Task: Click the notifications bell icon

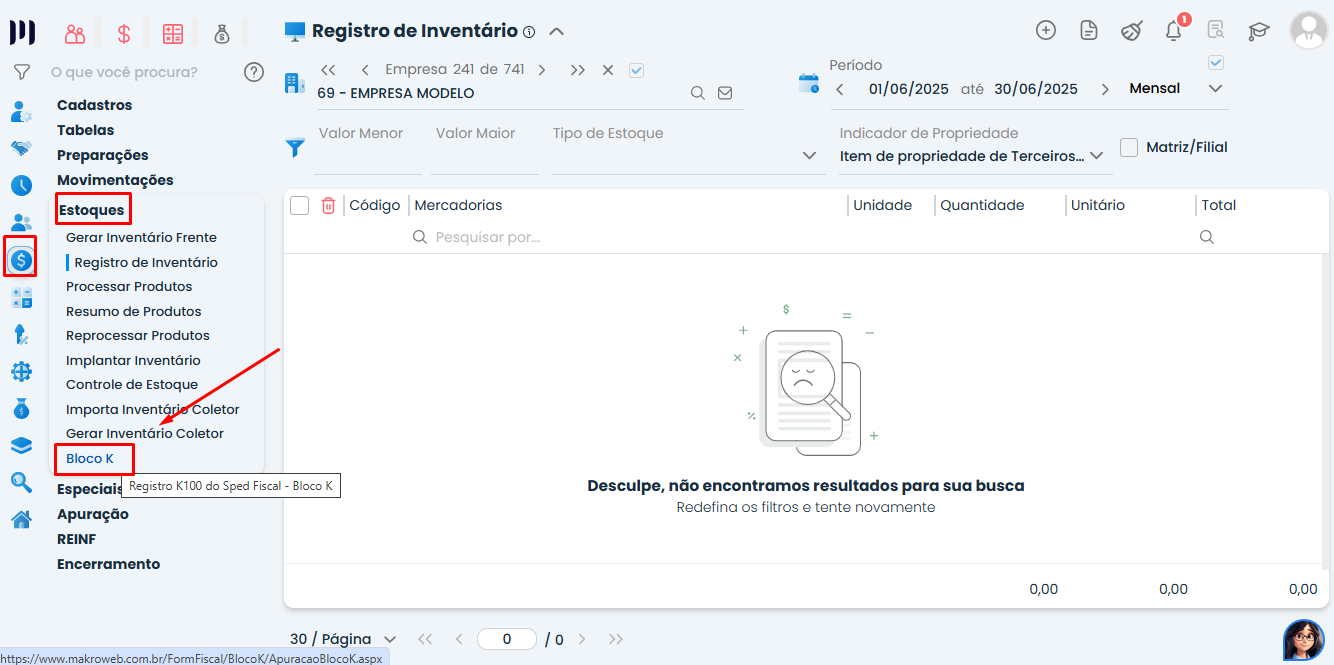Action: (x=1174, y=31)
